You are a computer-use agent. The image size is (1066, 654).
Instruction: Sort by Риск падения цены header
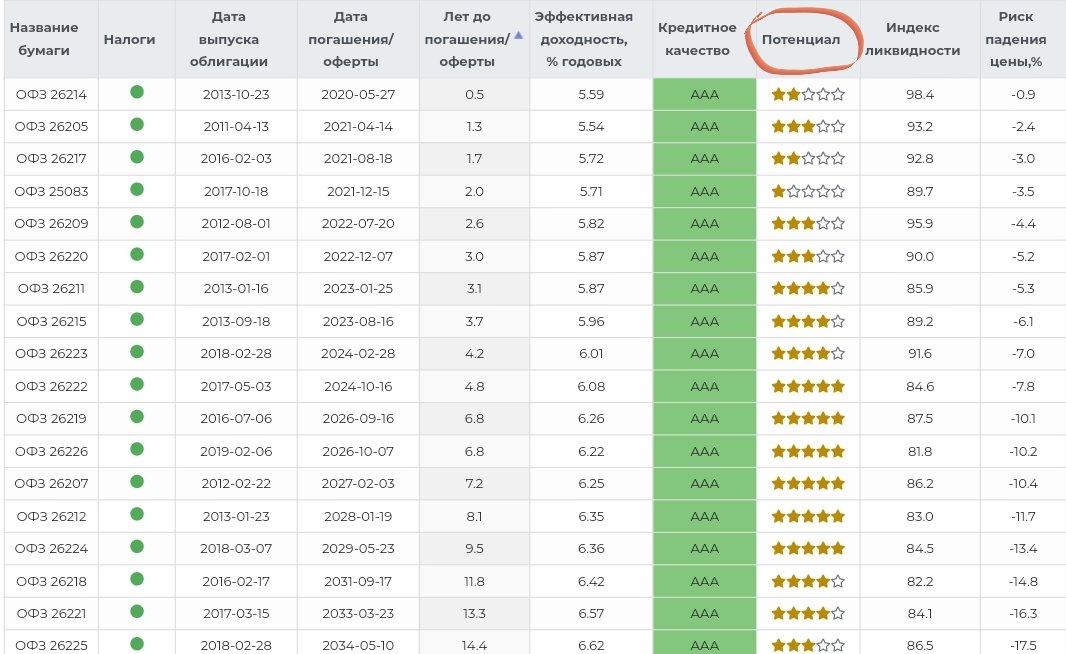[1016, 39]
